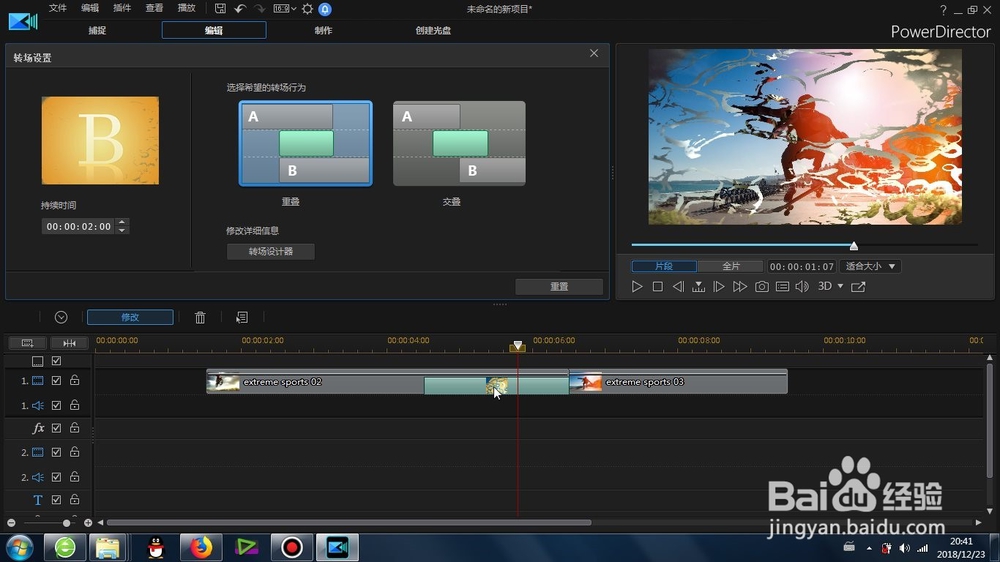
Task: Toggle the chapter track checkbox
Action: (x=56, y=361)
